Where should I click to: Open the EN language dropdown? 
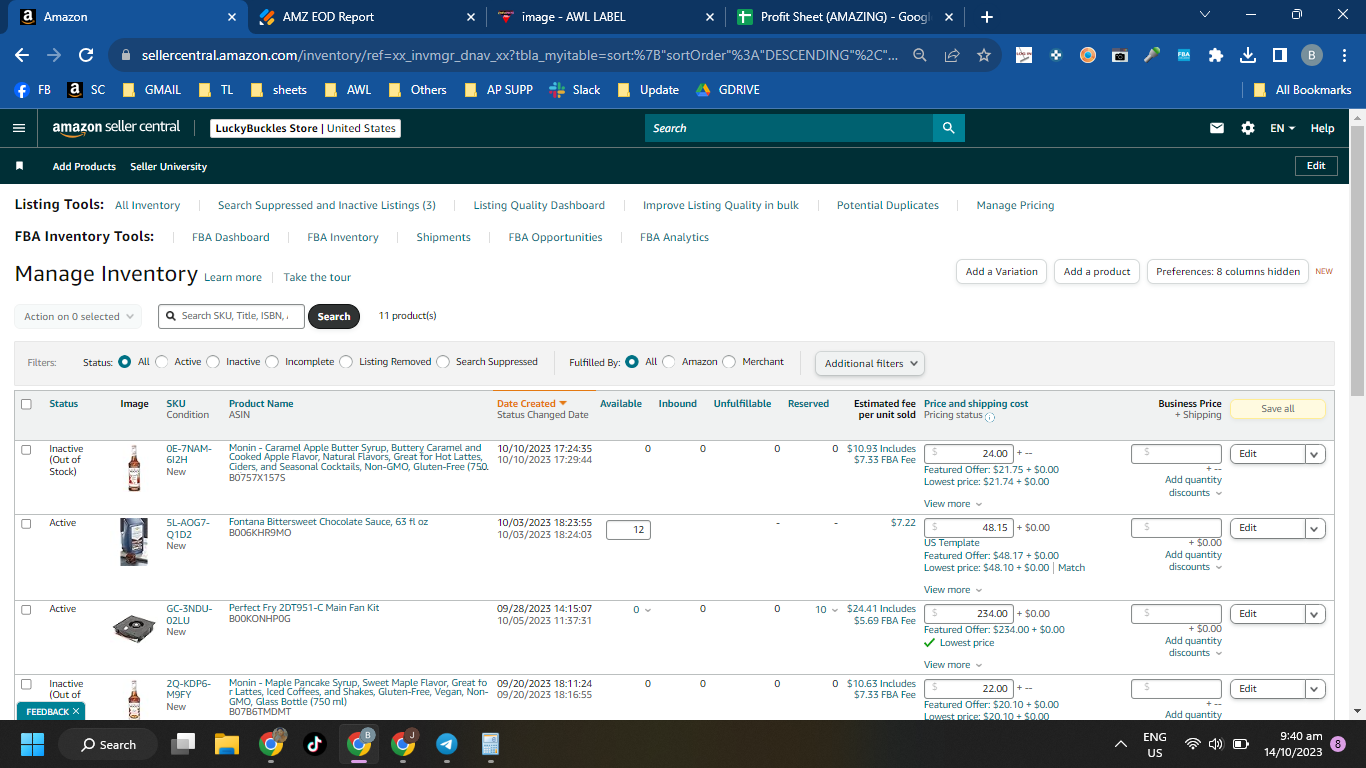click(x=1282, y=128)
